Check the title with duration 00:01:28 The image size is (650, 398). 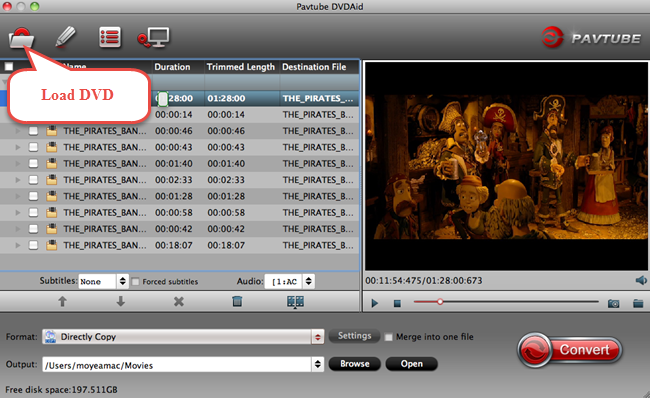[33, 196]
